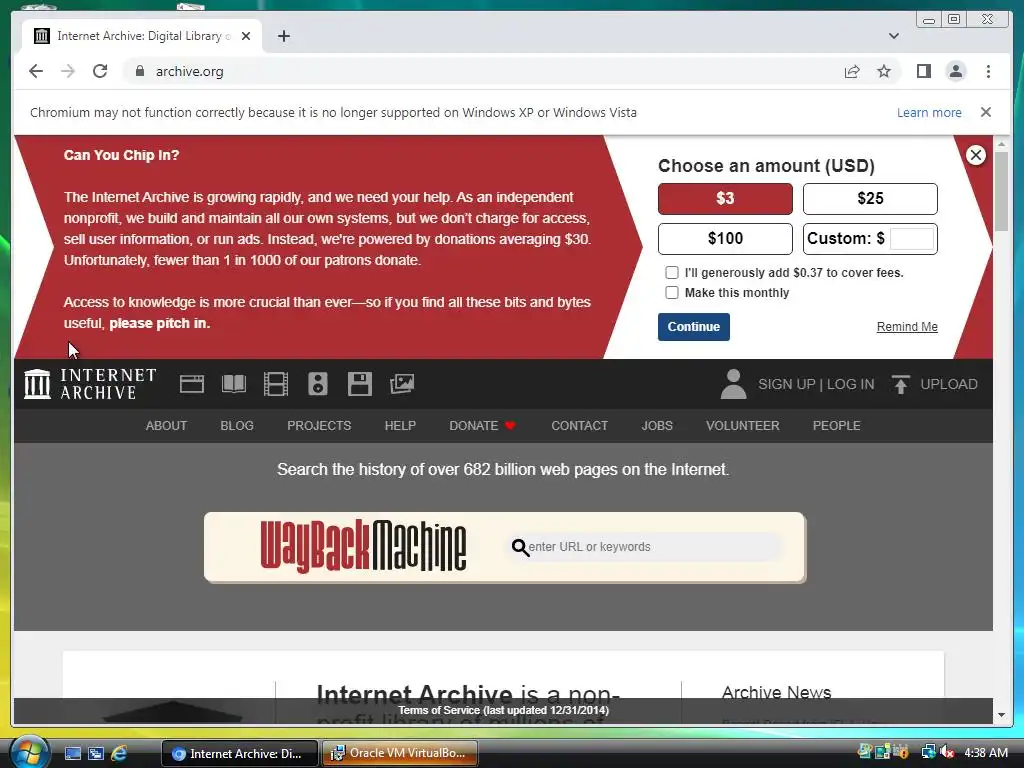Expand the tab search dropdown

tap(894, 36)
